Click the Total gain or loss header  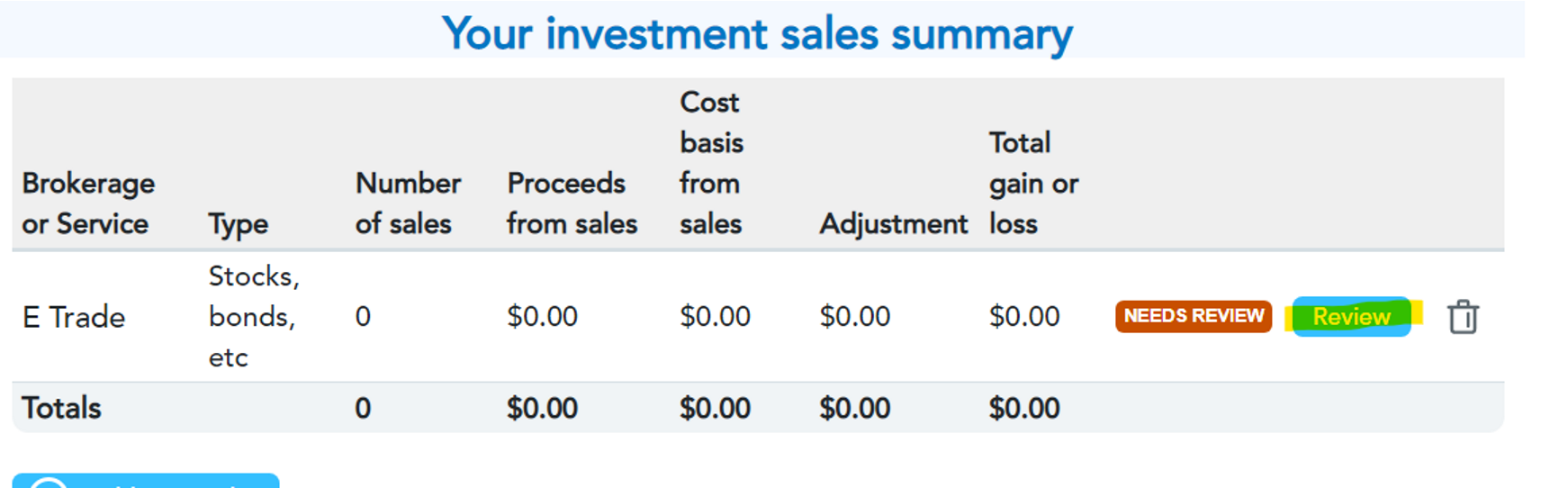click(1033, 183)
